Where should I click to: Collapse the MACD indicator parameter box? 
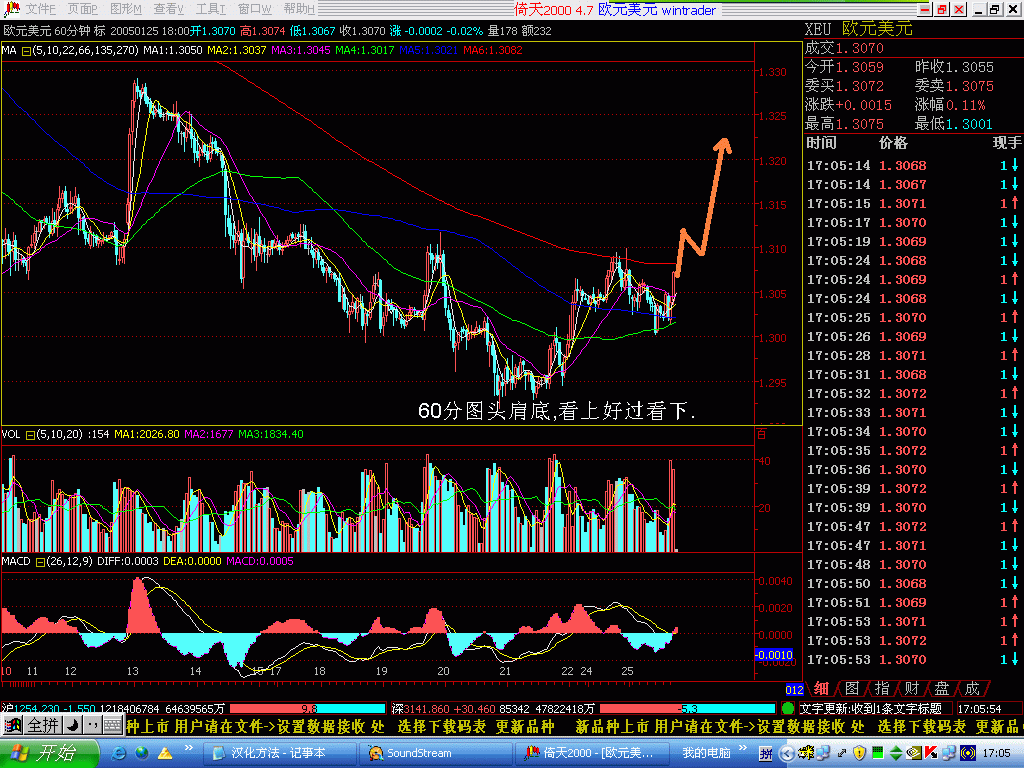pyautogui.click(x=40, y=562)
